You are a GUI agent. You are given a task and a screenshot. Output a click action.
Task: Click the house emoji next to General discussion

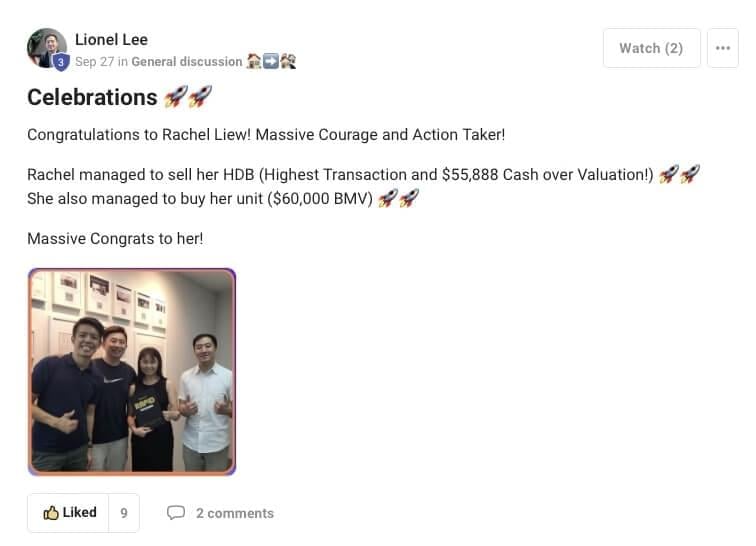(x=254, y=61)
